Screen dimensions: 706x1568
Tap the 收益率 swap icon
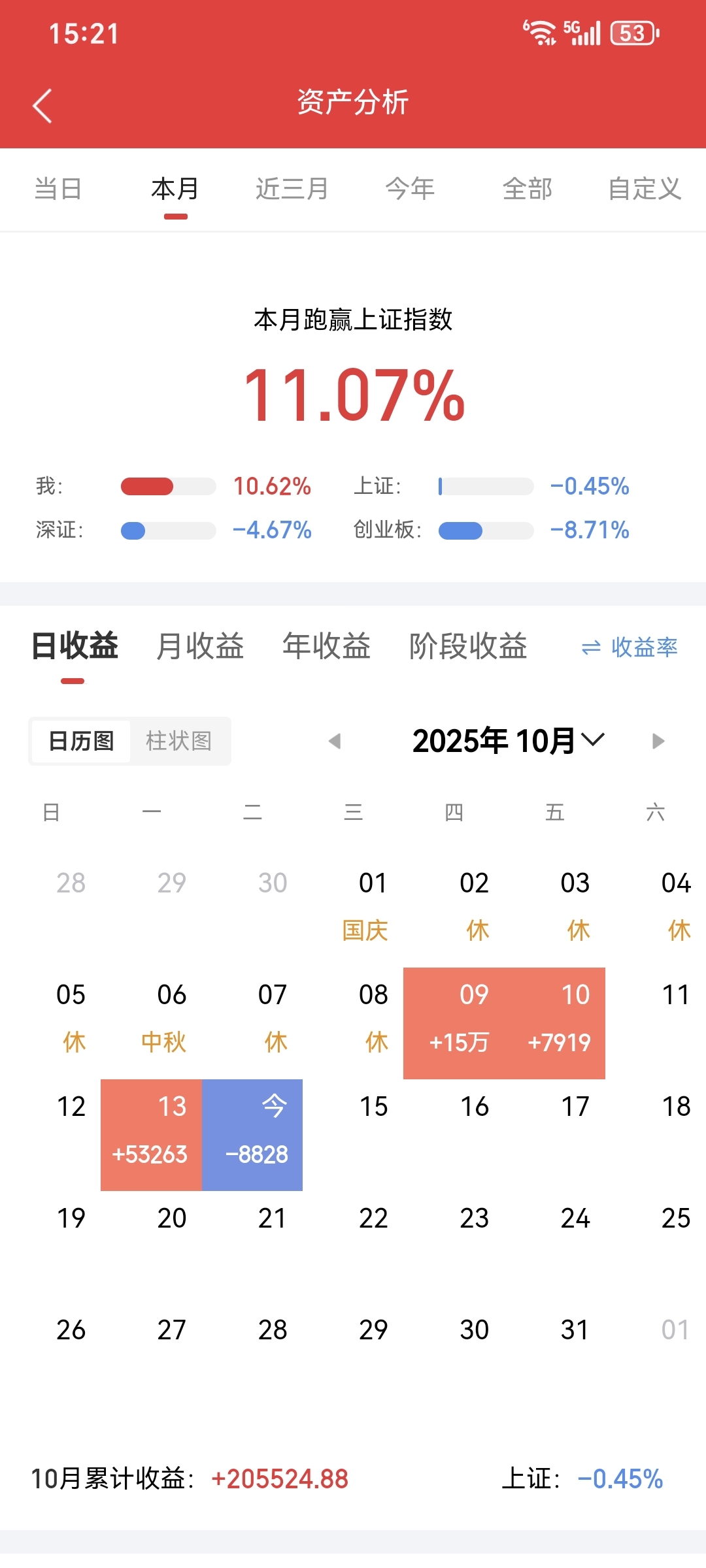[591, 647]
